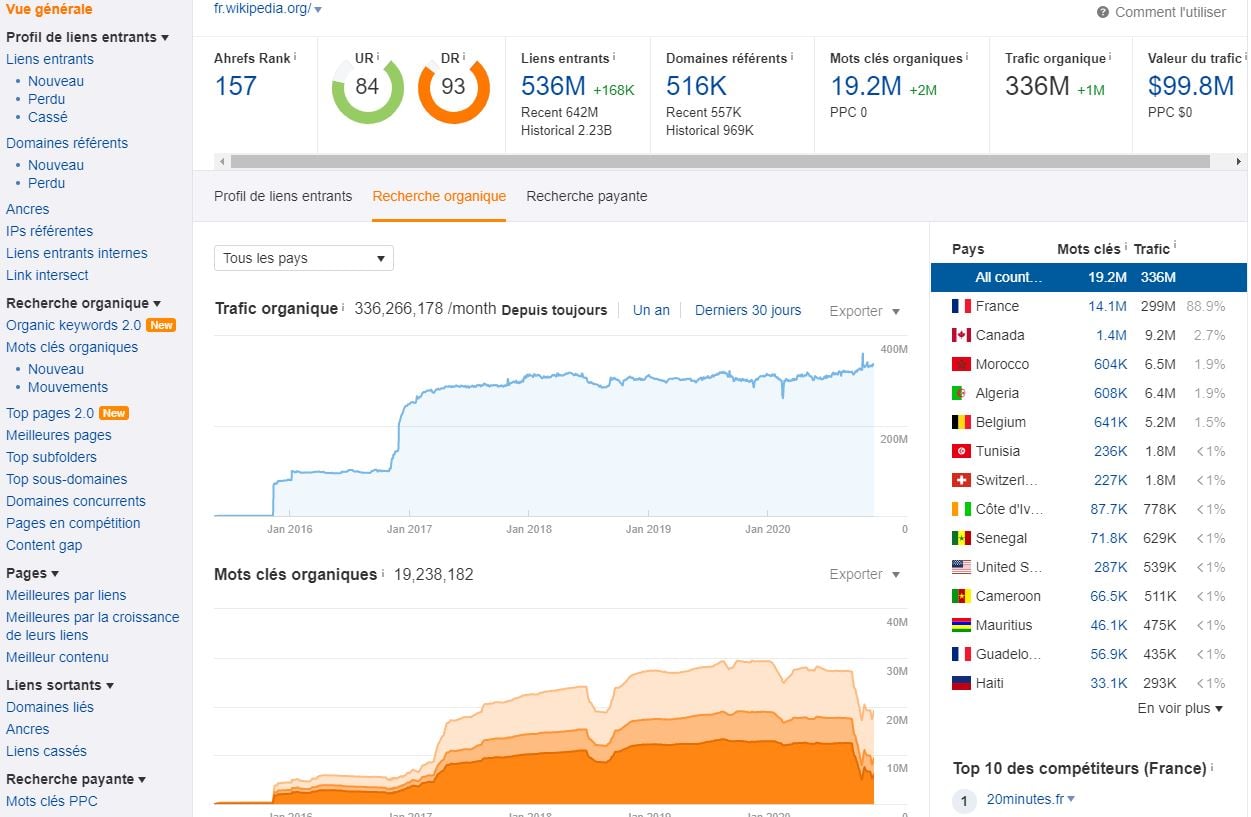Open Exporter menu for Trafic organique chart

pyautogui.click(x=865, y=311)
